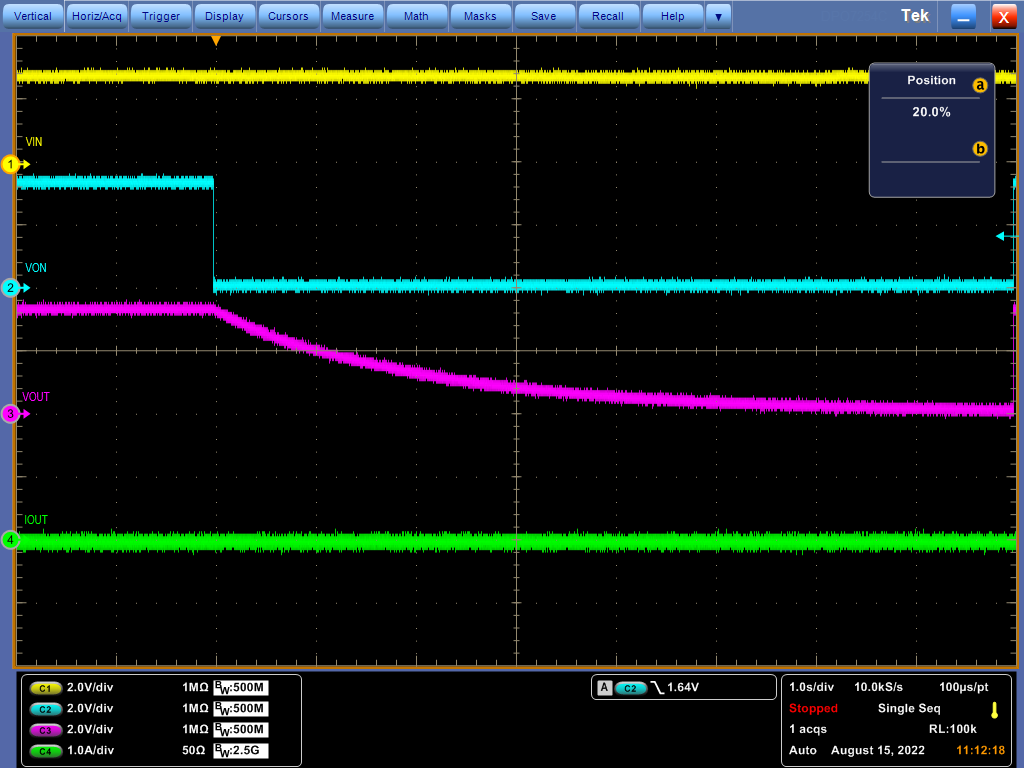Open the Cursors menu
This screenshot has height=768, width=1024.
(x=288, y=16)
